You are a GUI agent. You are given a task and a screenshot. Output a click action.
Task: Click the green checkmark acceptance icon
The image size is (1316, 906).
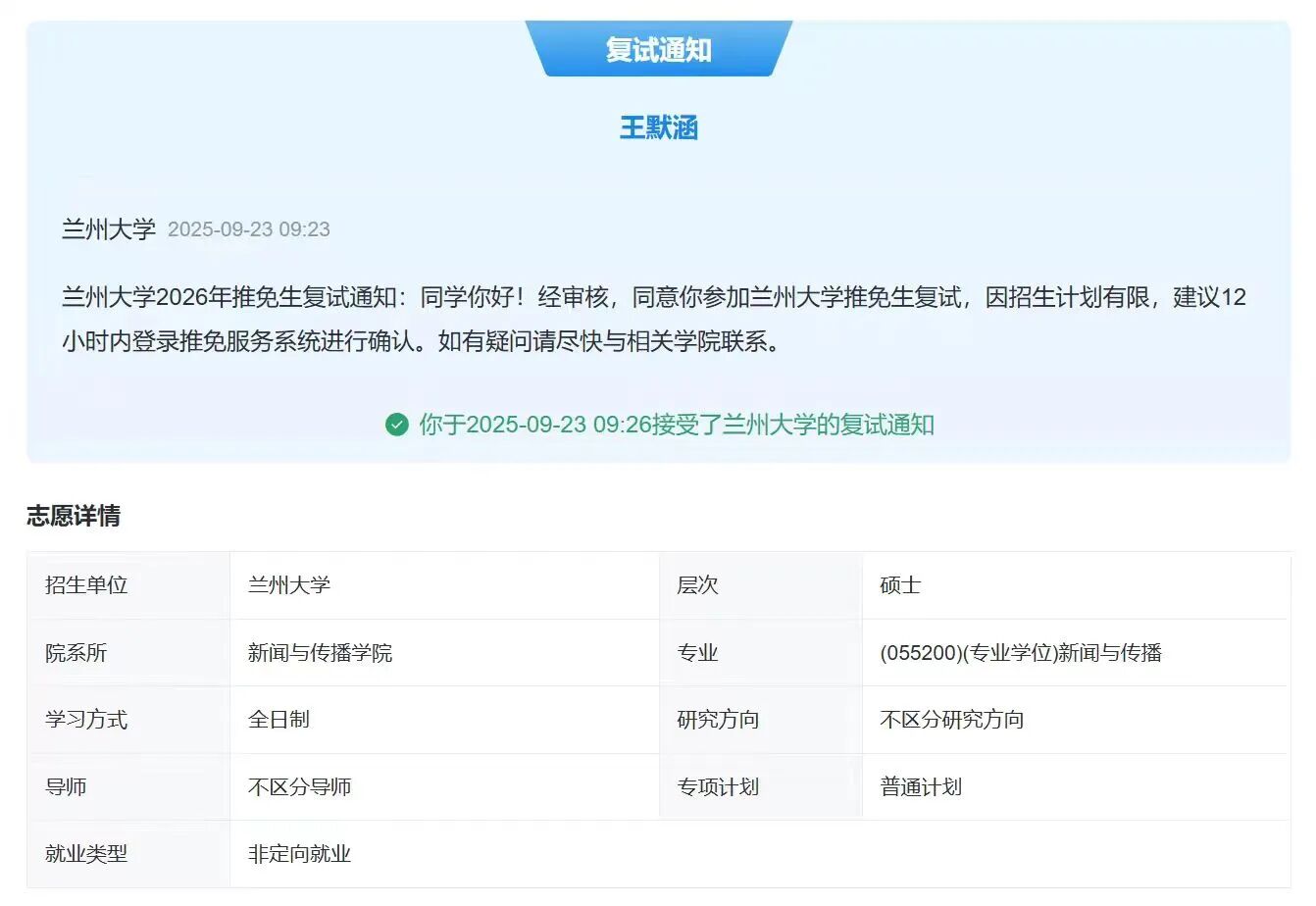click(396, 425)
